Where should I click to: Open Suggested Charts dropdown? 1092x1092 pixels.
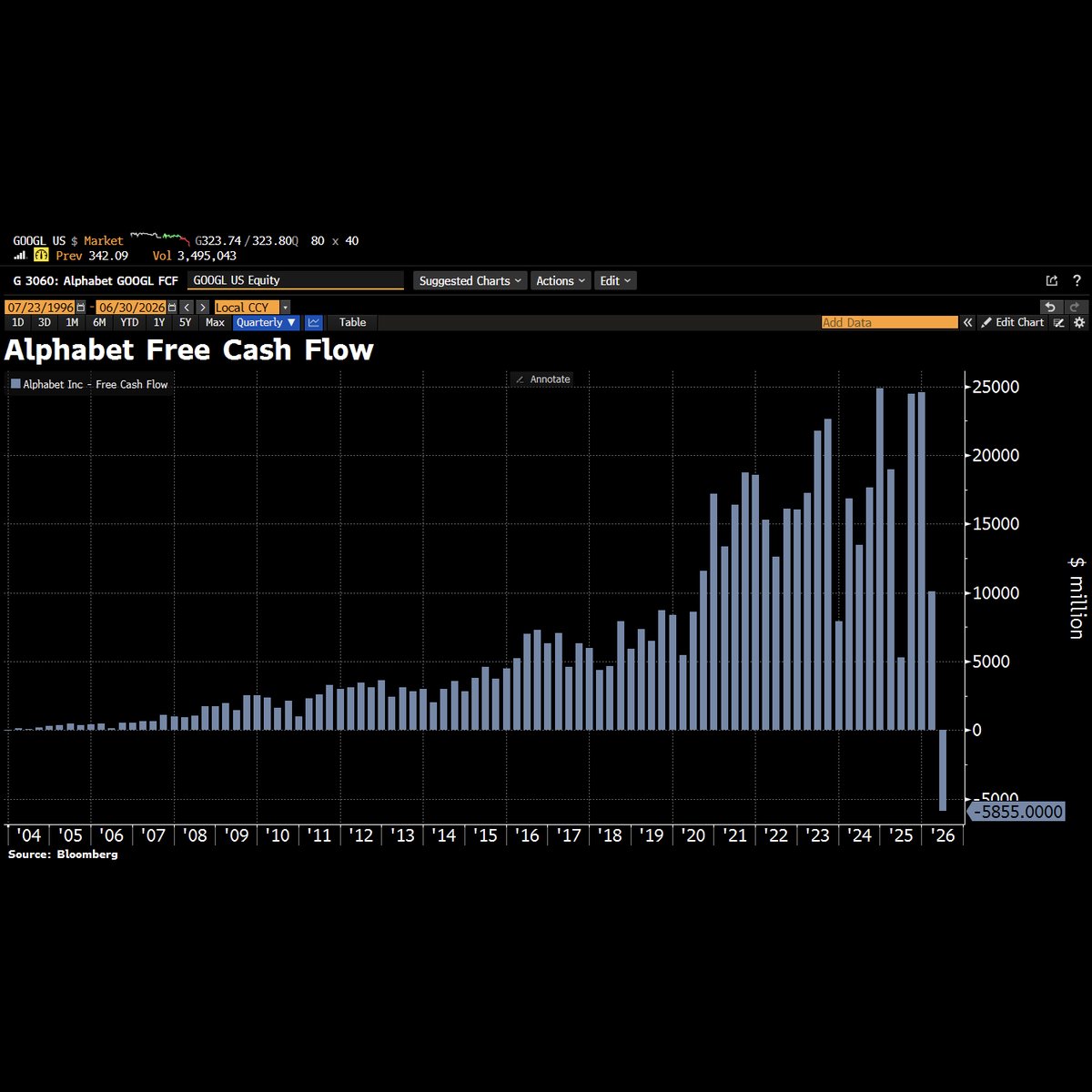(470, 280)
